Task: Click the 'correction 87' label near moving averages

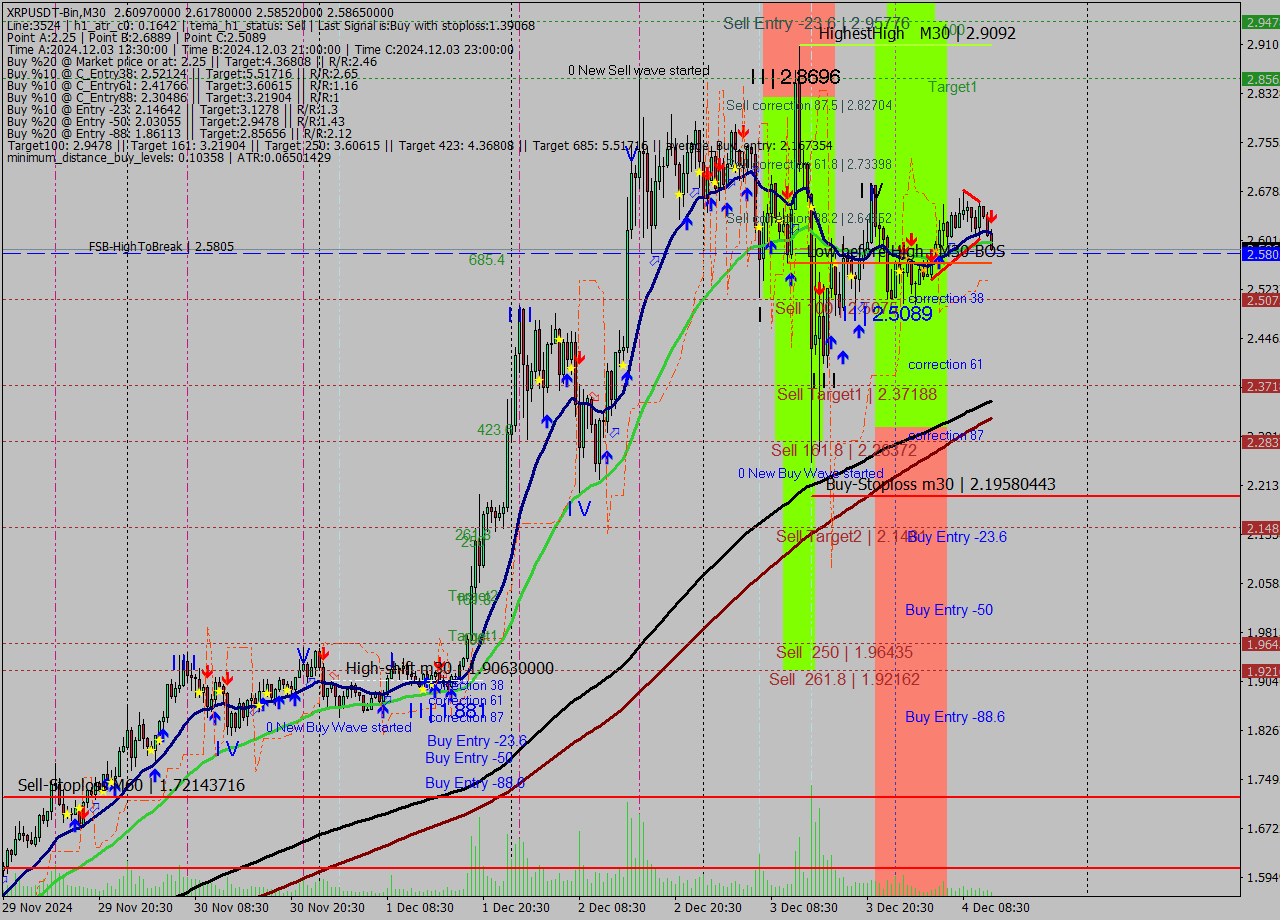Action: point(946,436)
